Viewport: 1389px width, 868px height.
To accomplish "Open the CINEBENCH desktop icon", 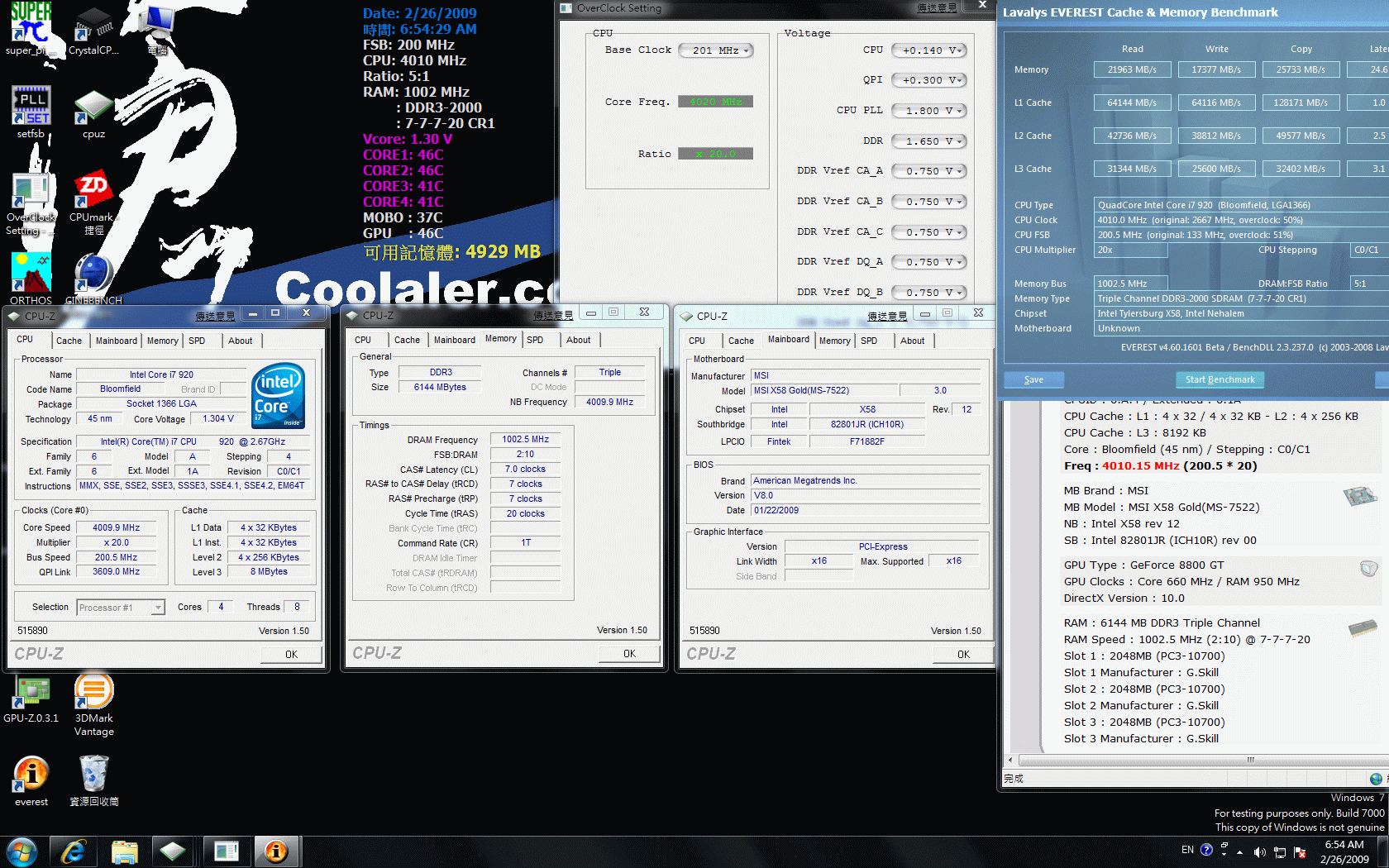I will [x=93, y=279].
